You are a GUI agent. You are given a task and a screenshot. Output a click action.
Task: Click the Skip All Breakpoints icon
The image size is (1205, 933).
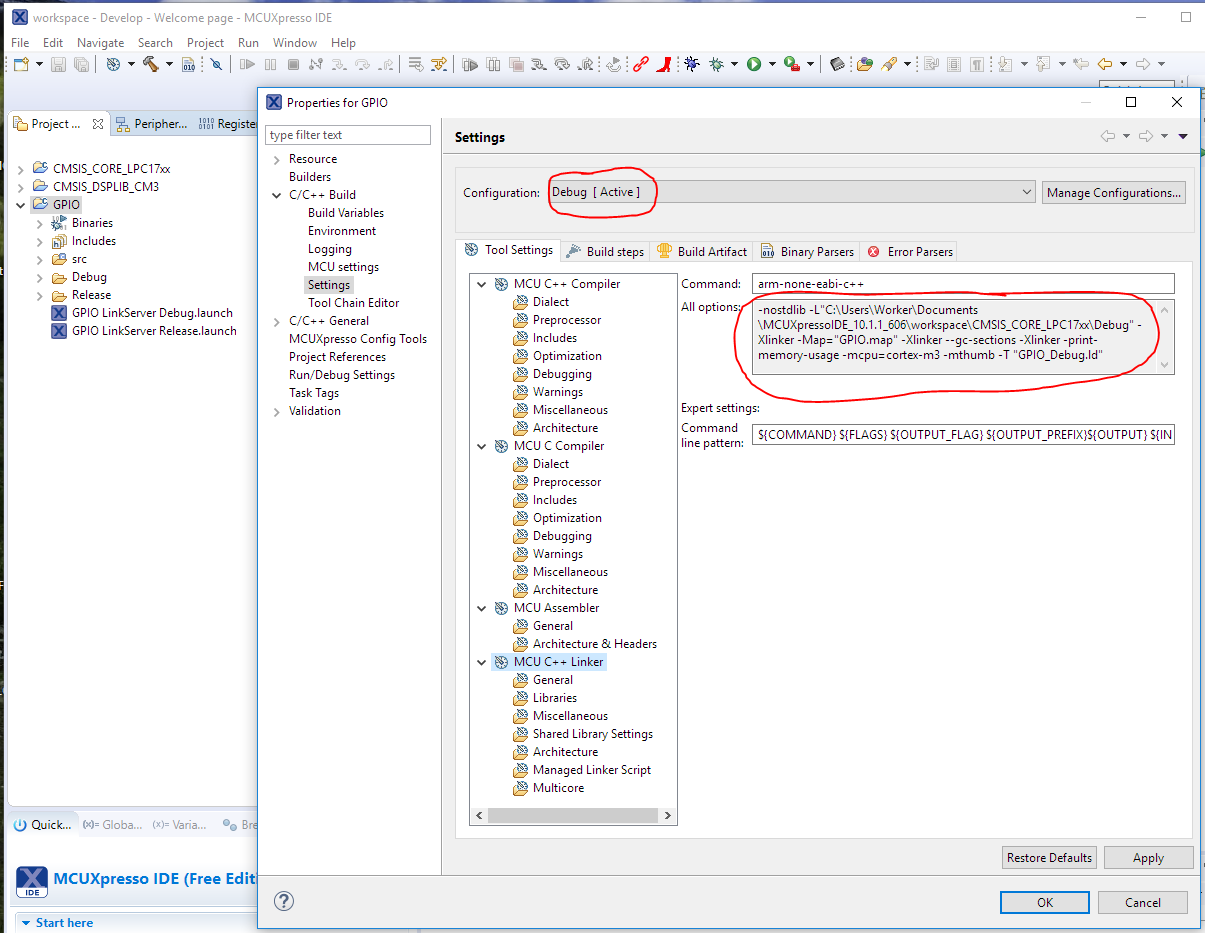(x=216, y=64)
